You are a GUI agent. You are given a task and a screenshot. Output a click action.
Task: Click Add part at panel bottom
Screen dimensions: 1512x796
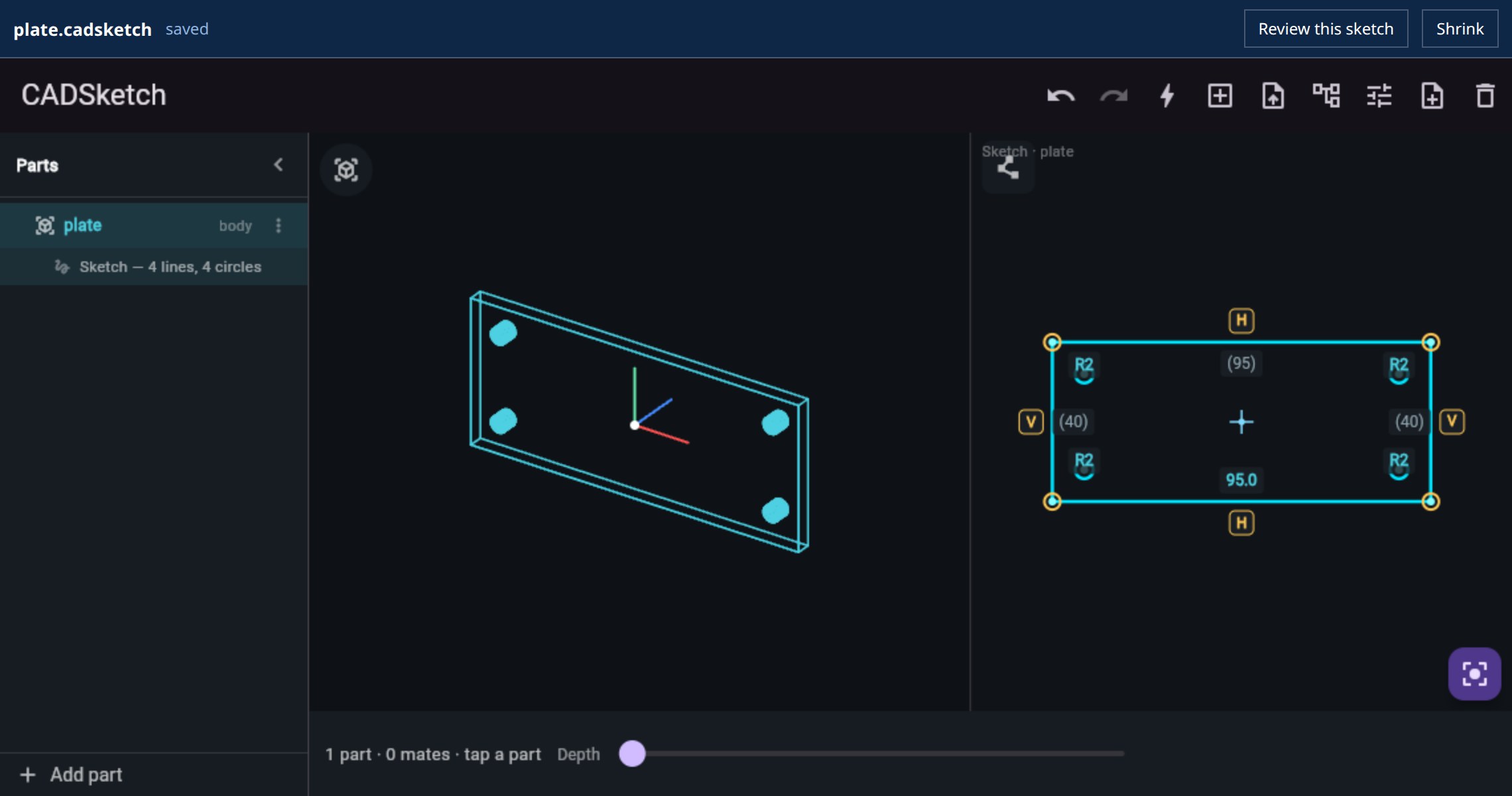coord(72,775)
